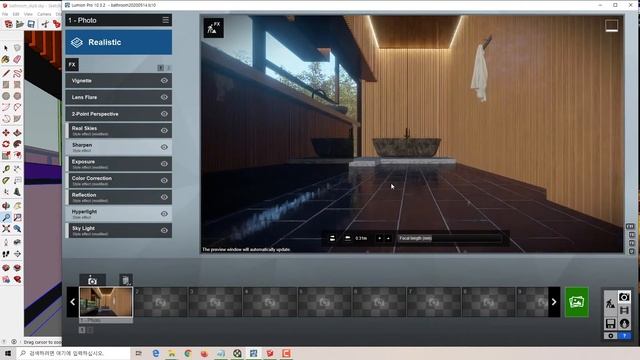Click the FX add effect button above list

click(x=72, y=64)
